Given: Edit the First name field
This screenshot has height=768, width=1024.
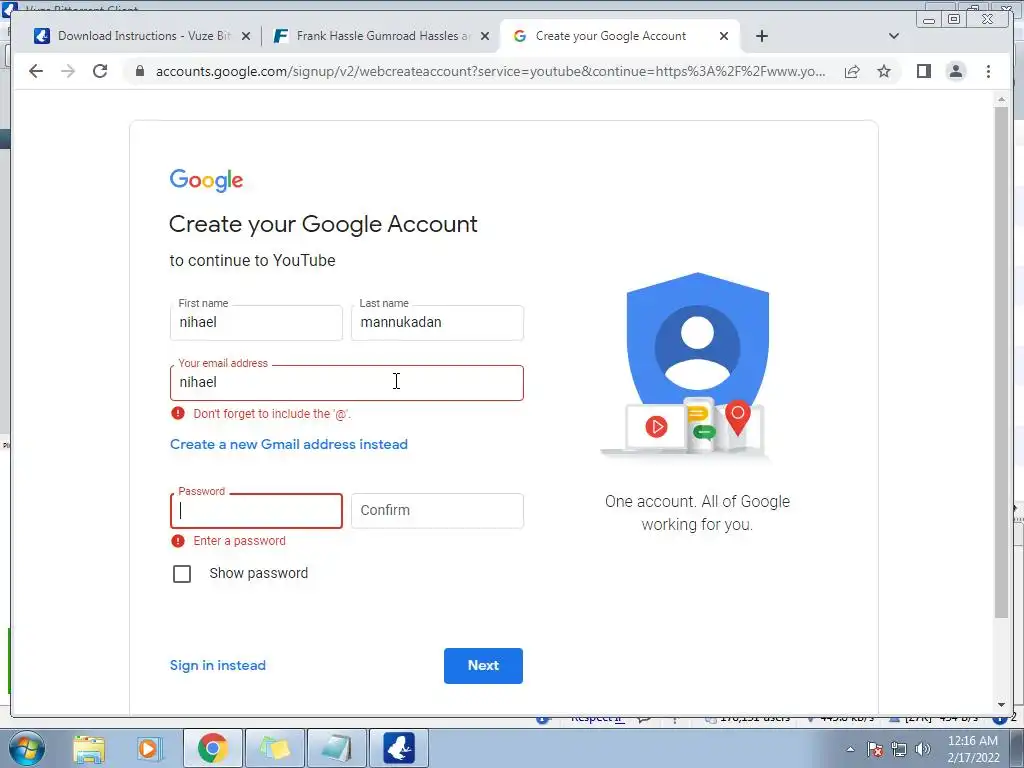Looking at the screenshot, I should click(256, 323).
